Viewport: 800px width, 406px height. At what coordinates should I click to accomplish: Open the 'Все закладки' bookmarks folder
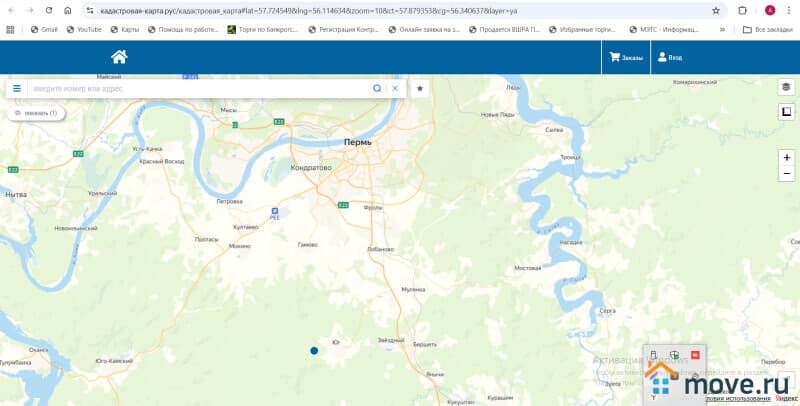click(767, 29)
